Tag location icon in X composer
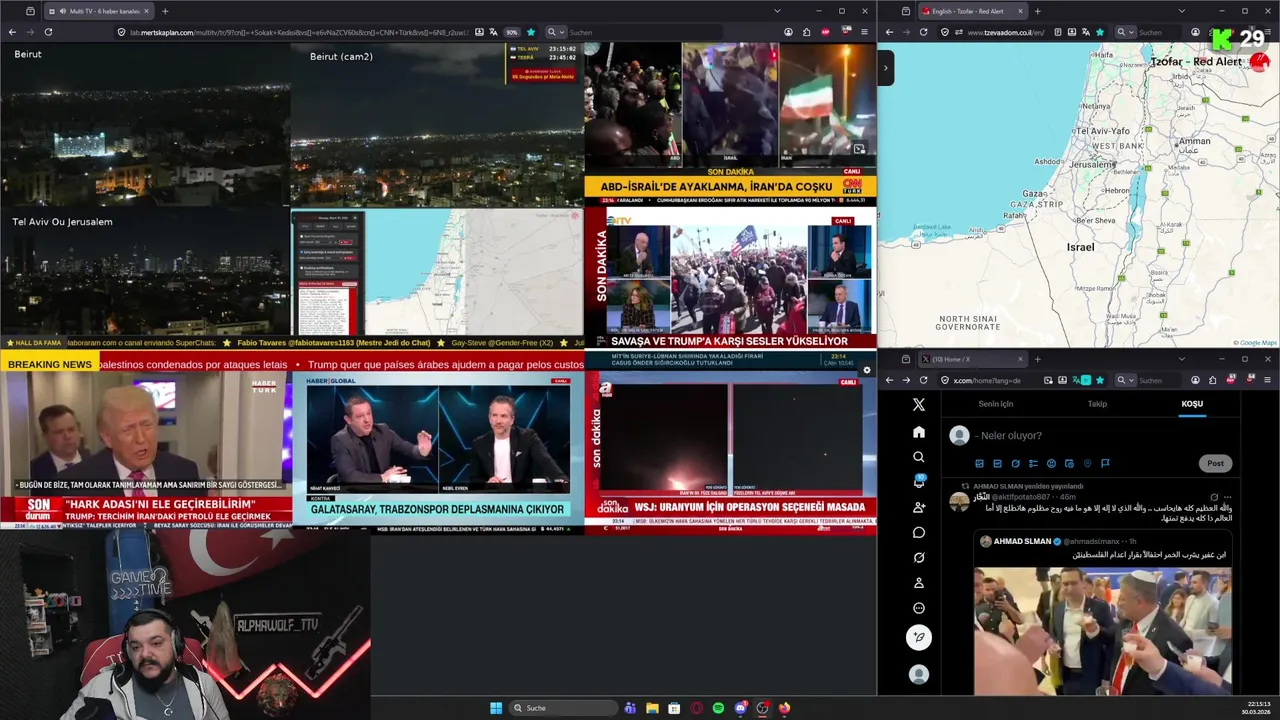1280x720 pixels. point(1087,463)
